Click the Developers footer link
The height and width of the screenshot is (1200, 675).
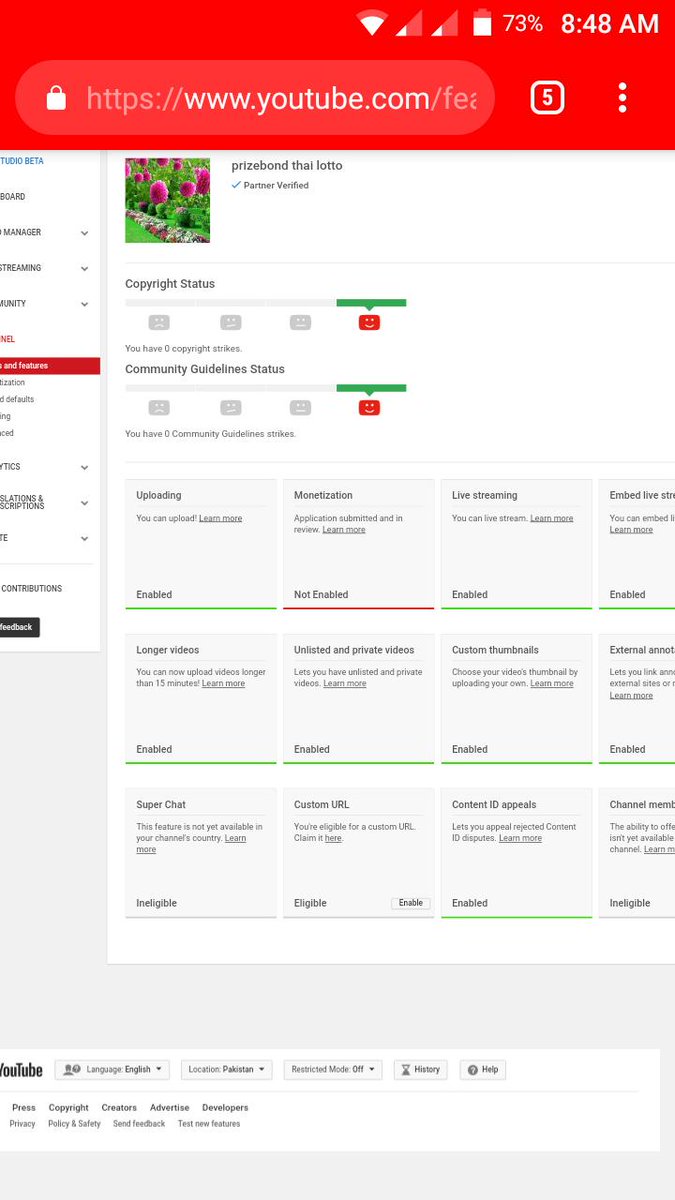[x=225, y=1108]
